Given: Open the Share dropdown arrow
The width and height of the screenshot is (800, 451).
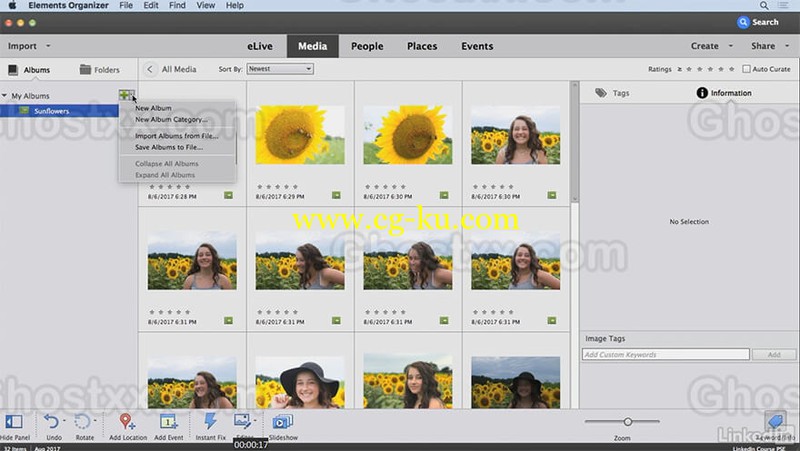Looking at the screenshot, I should pyautogui.click(x=787, y=46).
